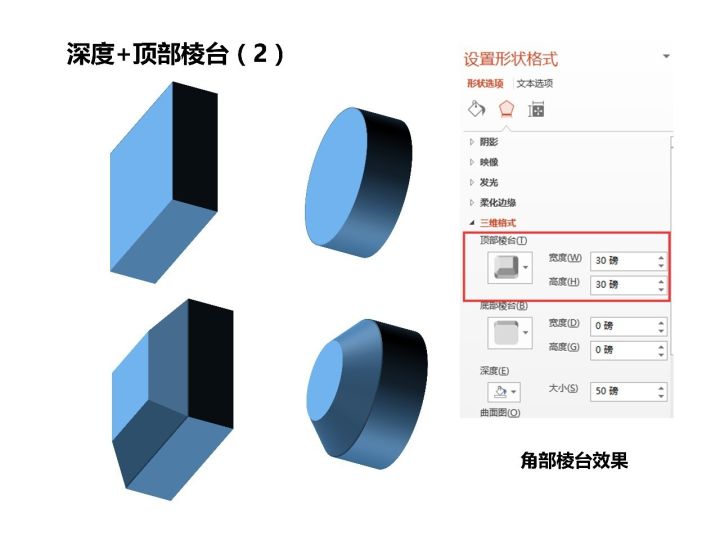Click the top bevel 宽度(W) value field
The width and height of the screenshot is (720, 540).
pos(629,261)
